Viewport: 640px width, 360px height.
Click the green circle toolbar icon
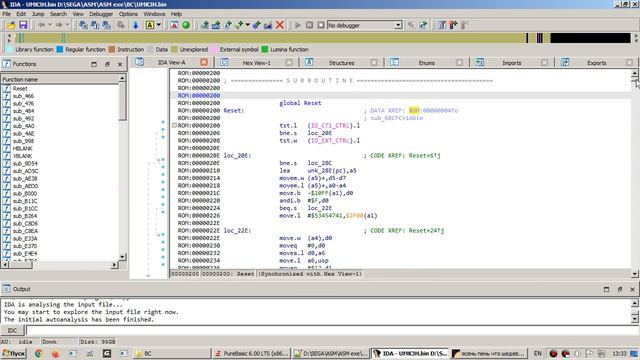[x=186, y=25]
